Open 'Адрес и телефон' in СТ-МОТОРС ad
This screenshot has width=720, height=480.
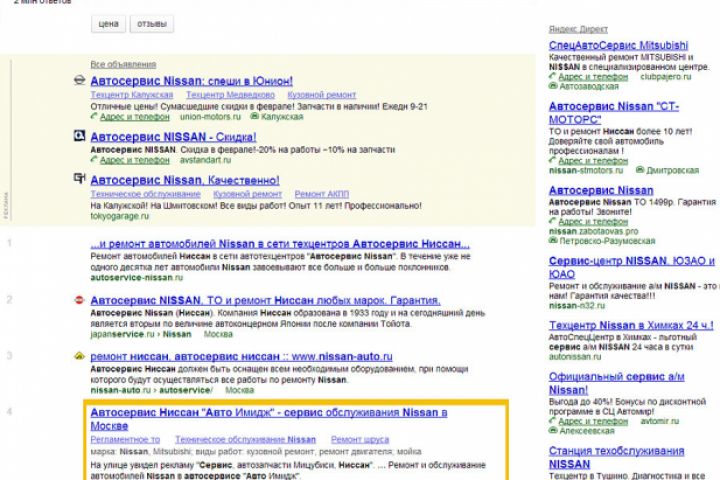coord(593,161)
